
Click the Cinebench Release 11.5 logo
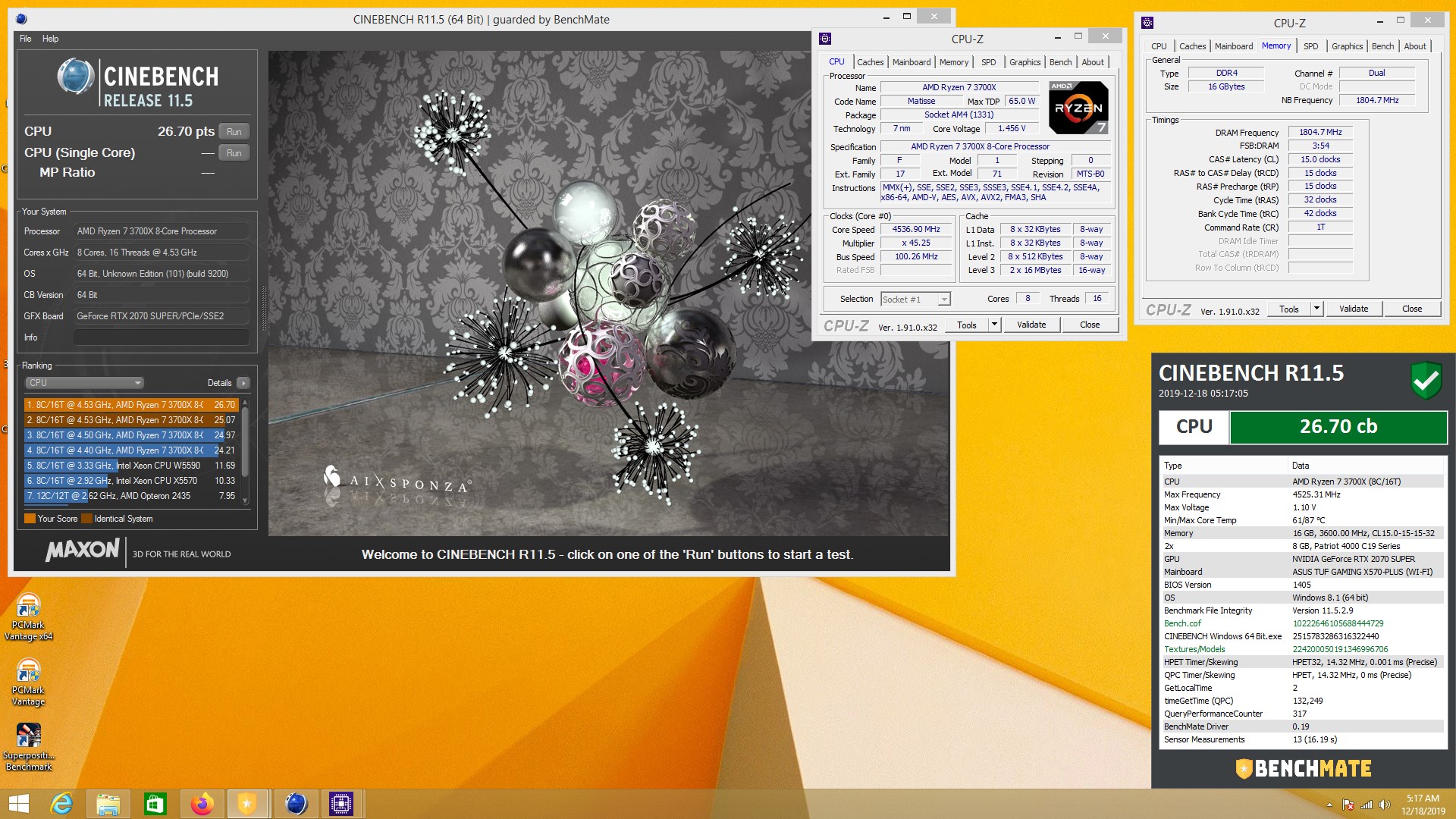tap(138, 83)
